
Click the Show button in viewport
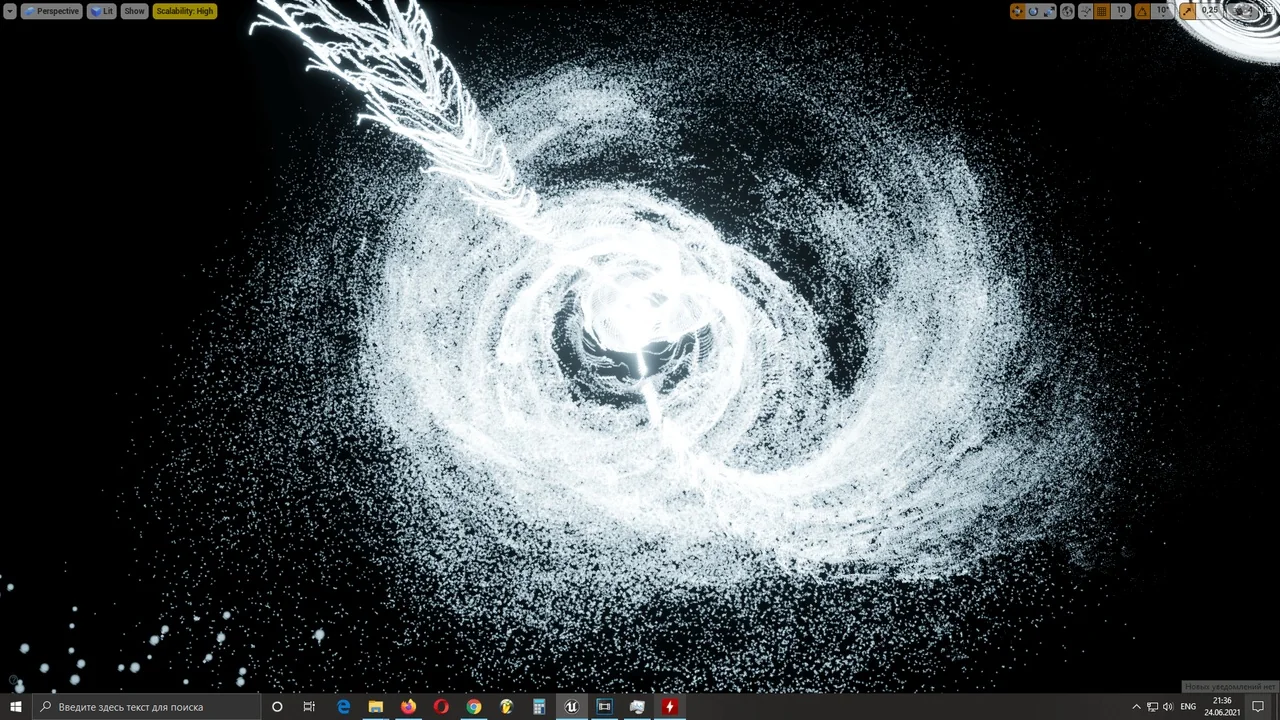pos(134,11)
